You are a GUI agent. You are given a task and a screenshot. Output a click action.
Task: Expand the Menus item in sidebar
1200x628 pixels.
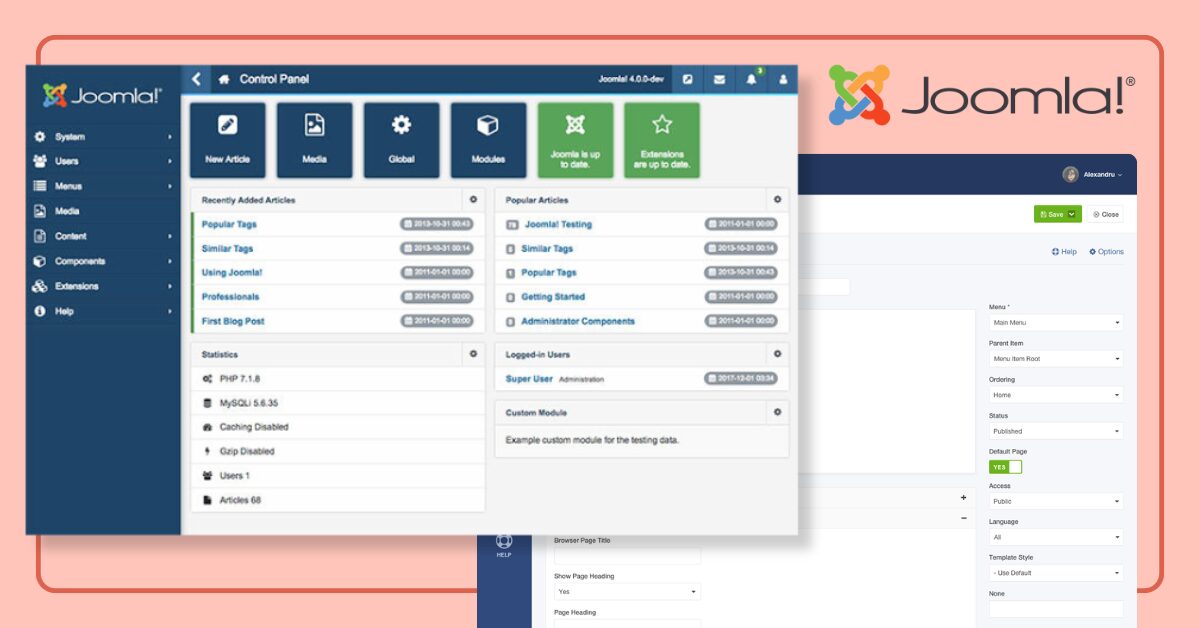(x=104, y=186)
